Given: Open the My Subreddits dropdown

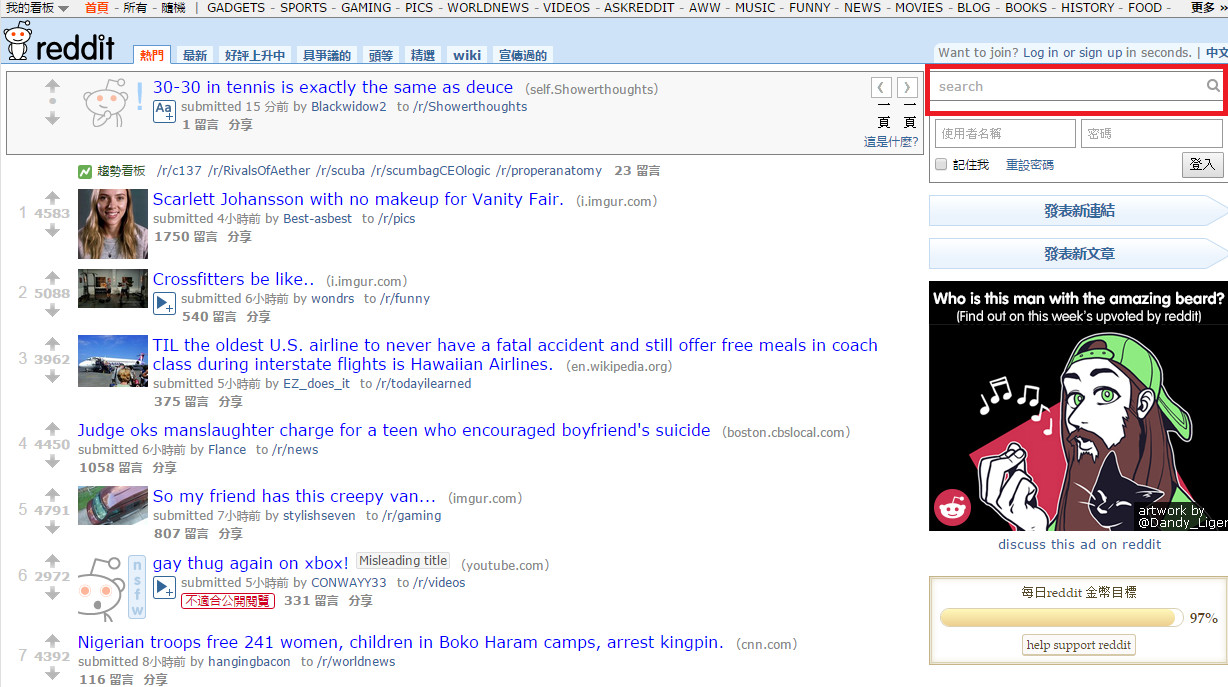Looking at the screenshot, I should point(37,8).
